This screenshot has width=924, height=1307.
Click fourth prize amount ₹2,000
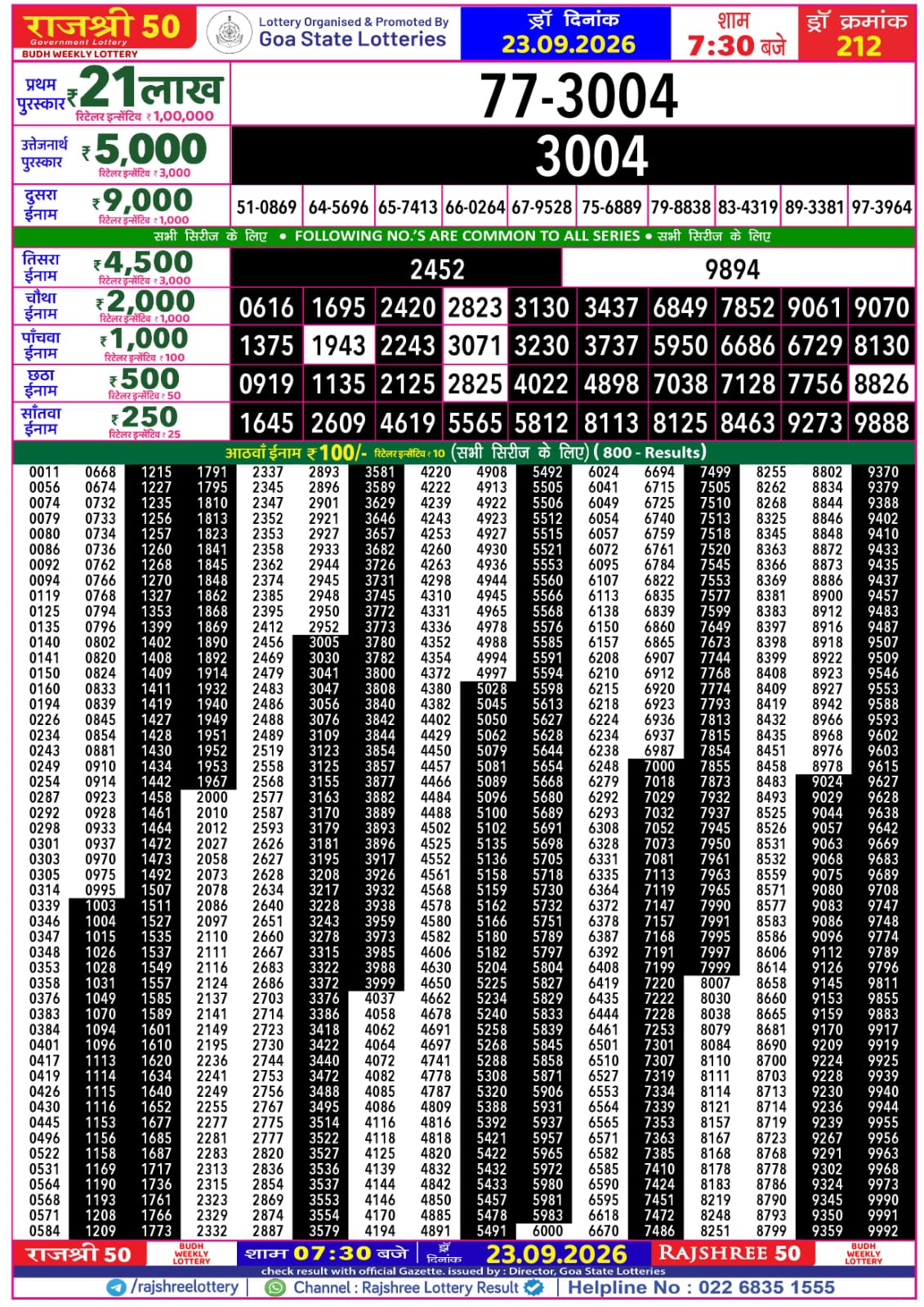point(145,301)
